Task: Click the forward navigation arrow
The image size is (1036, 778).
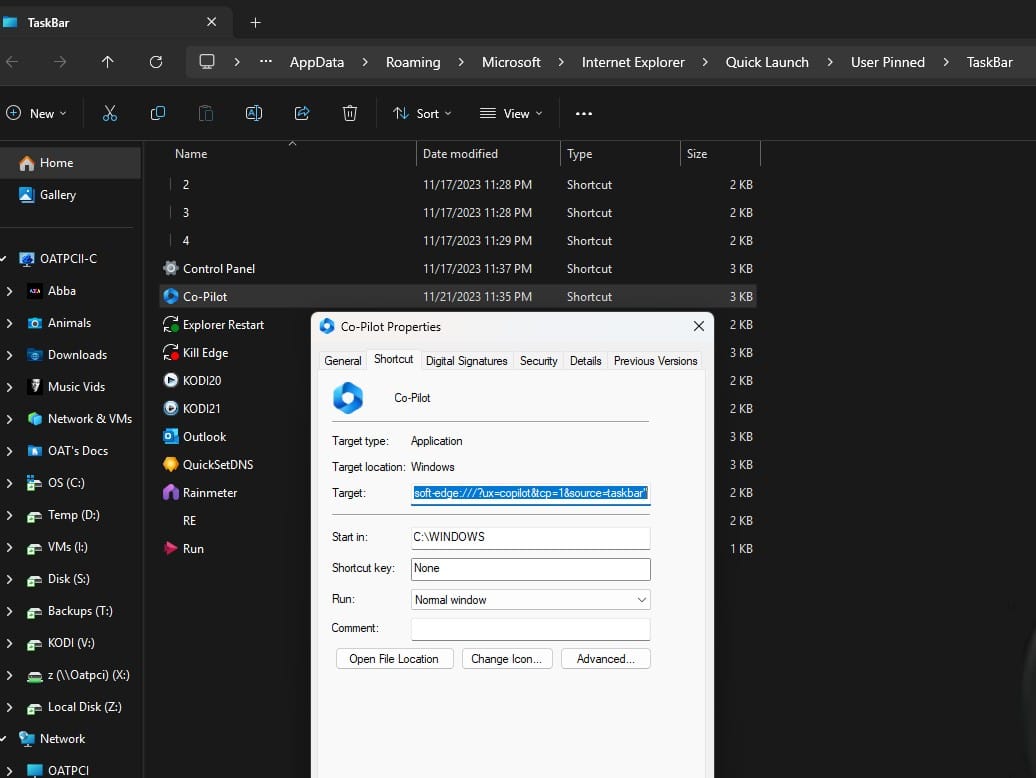Action: click(x=60, y=62)
